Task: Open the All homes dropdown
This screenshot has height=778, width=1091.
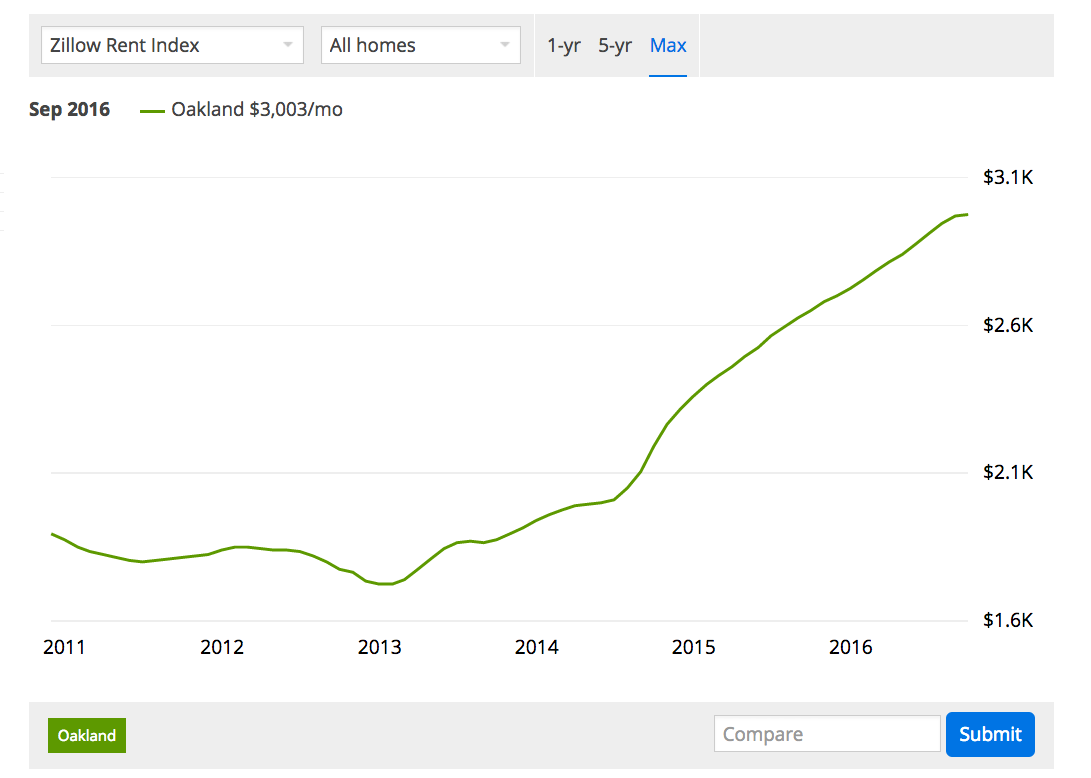Action: click(x=420, y=45)
